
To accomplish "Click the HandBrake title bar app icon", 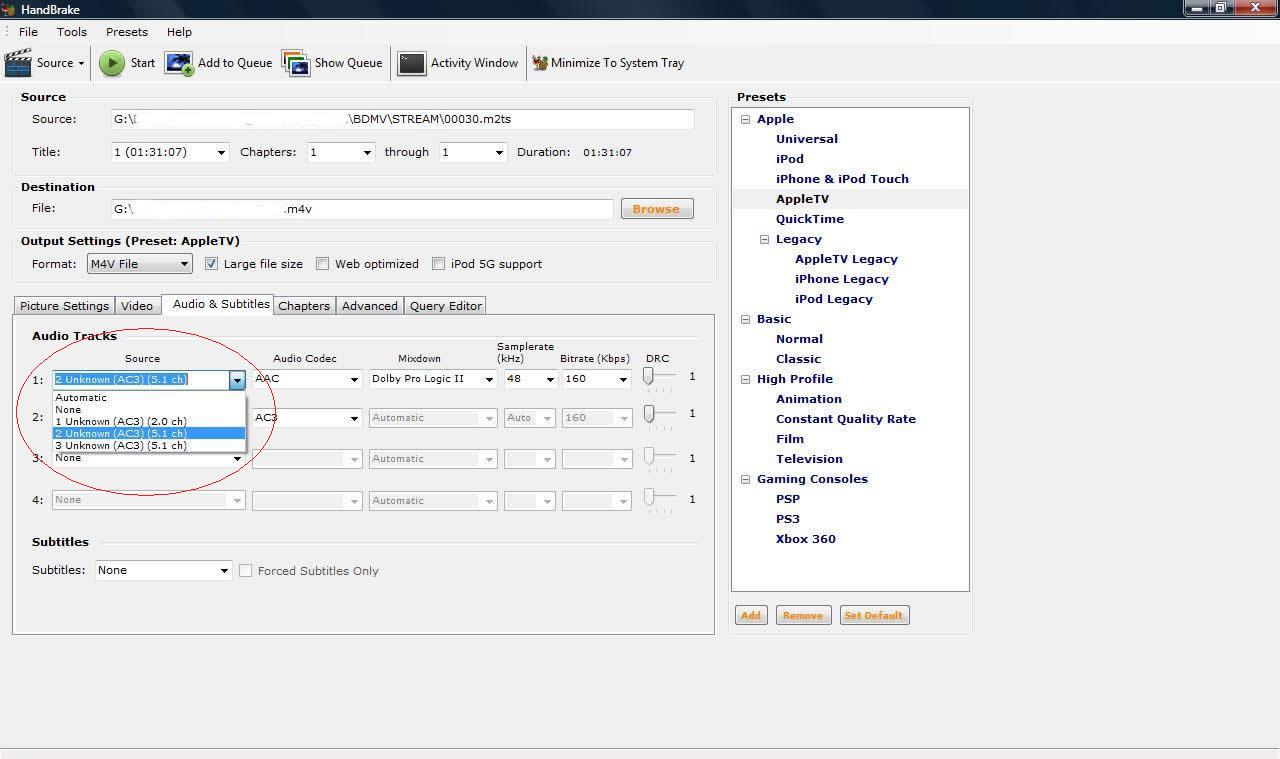I will [x=9, y=9].
